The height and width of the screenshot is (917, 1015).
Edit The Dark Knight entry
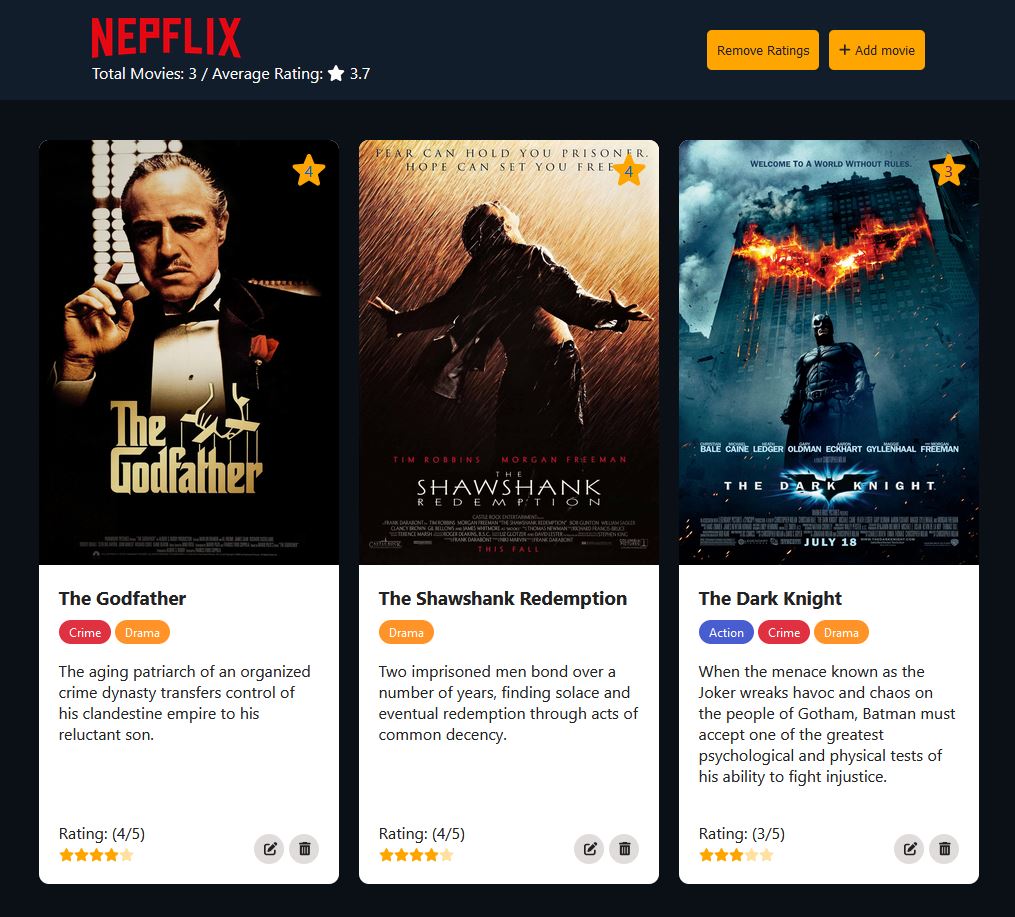[910, 849]
